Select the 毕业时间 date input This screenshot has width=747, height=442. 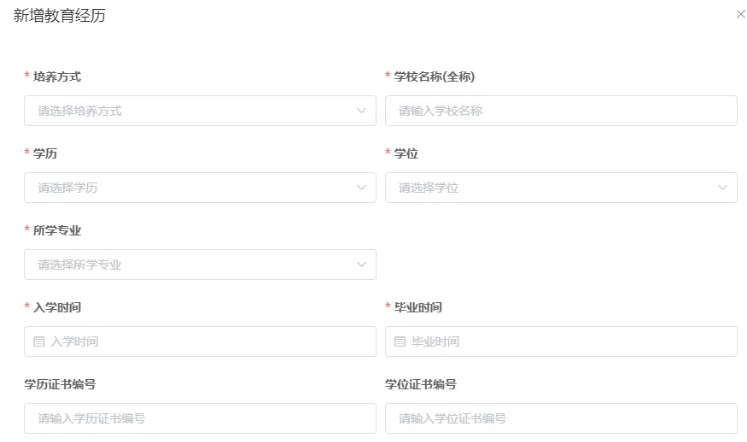pos(560,342)
